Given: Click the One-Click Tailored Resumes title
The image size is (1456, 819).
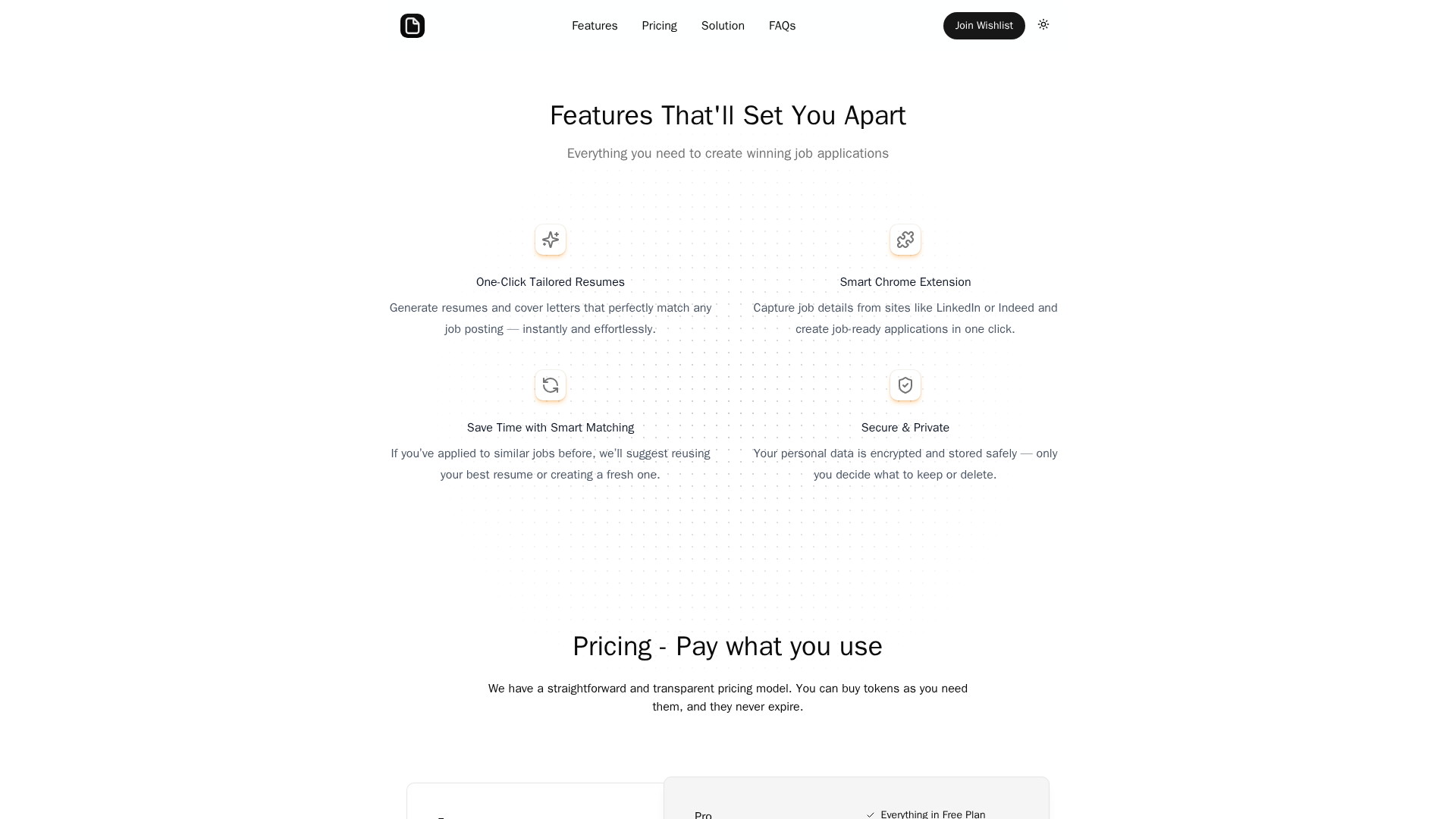Looking at the screenshot, I should (551, 282).
